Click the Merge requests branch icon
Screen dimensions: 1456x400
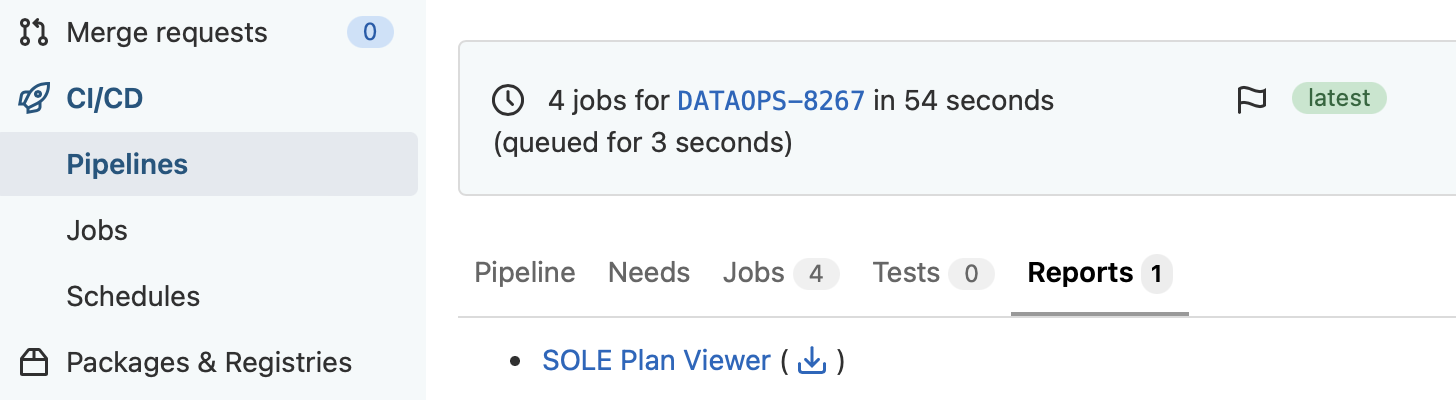click(34, 33)
